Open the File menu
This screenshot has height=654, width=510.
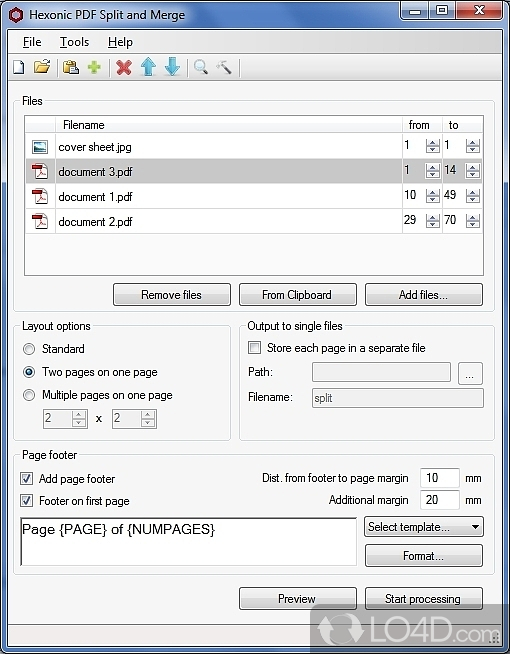(32, 42)
